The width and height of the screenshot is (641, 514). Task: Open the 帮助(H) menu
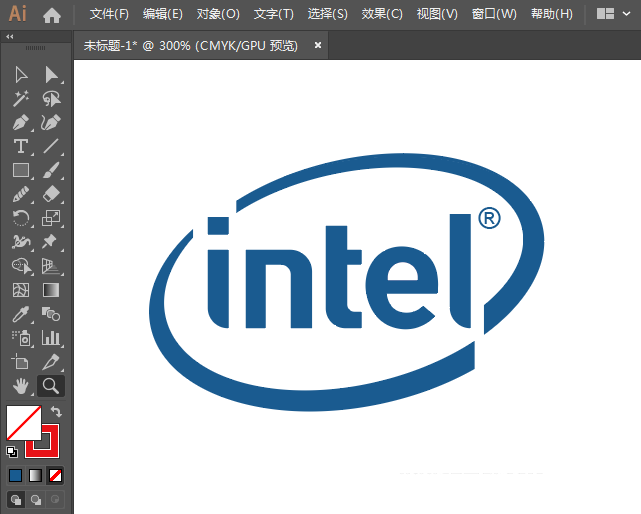pos(551,14)
